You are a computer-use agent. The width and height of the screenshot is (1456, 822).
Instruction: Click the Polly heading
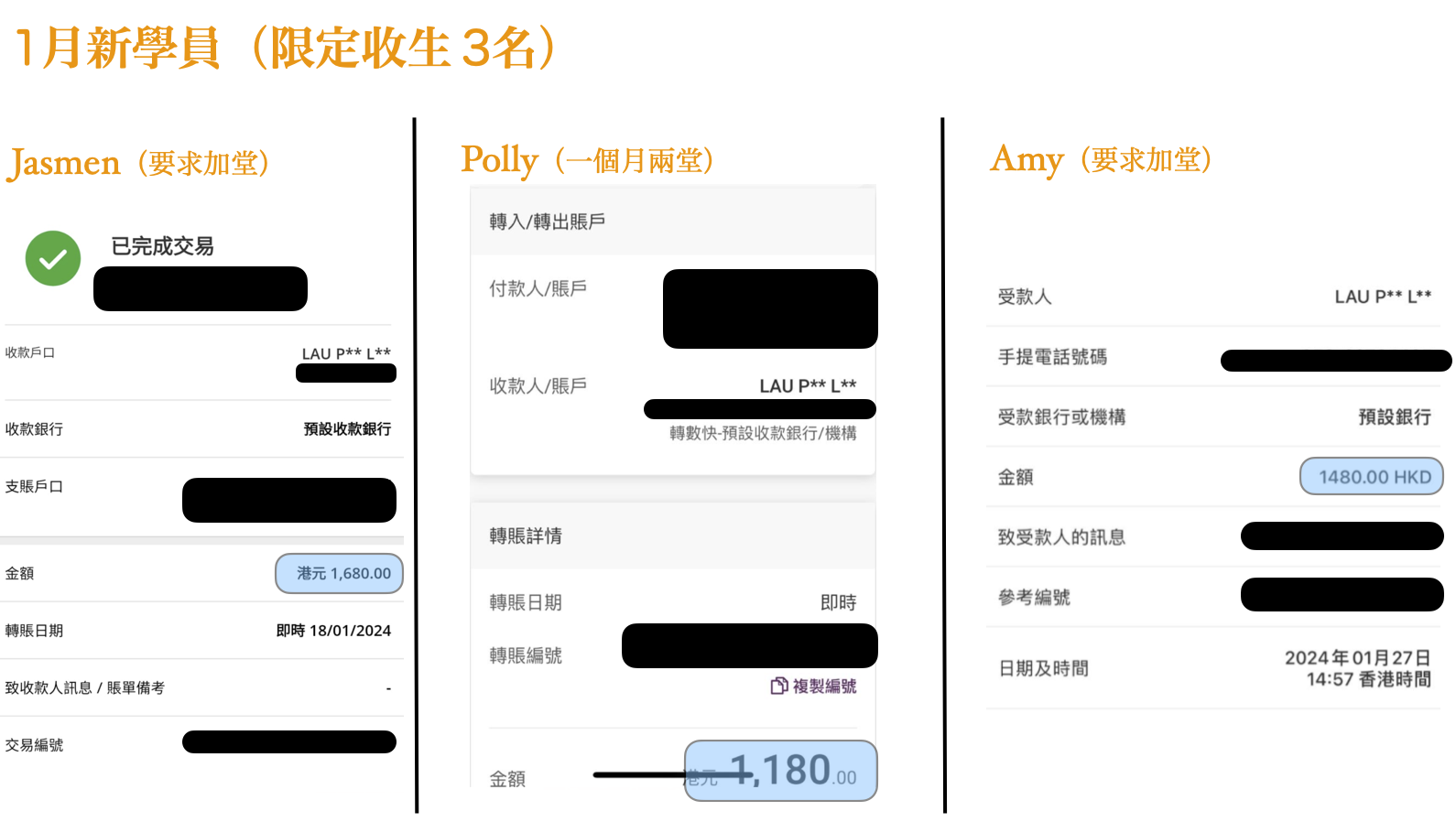click(x=499, y=159)
